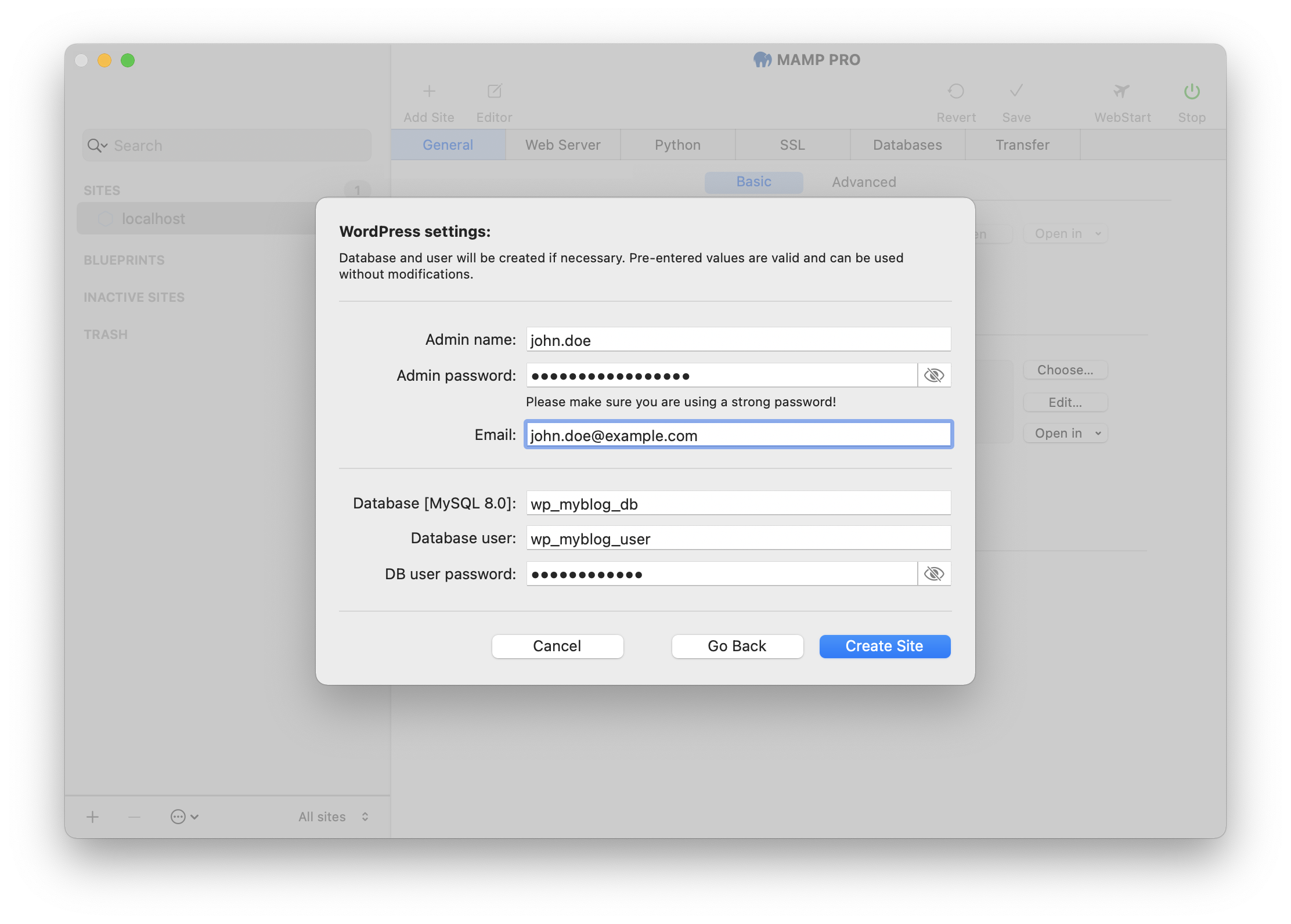1291x924 pixels.
Task: Switch to the Advanced tab
Action: tap(863, 181)
